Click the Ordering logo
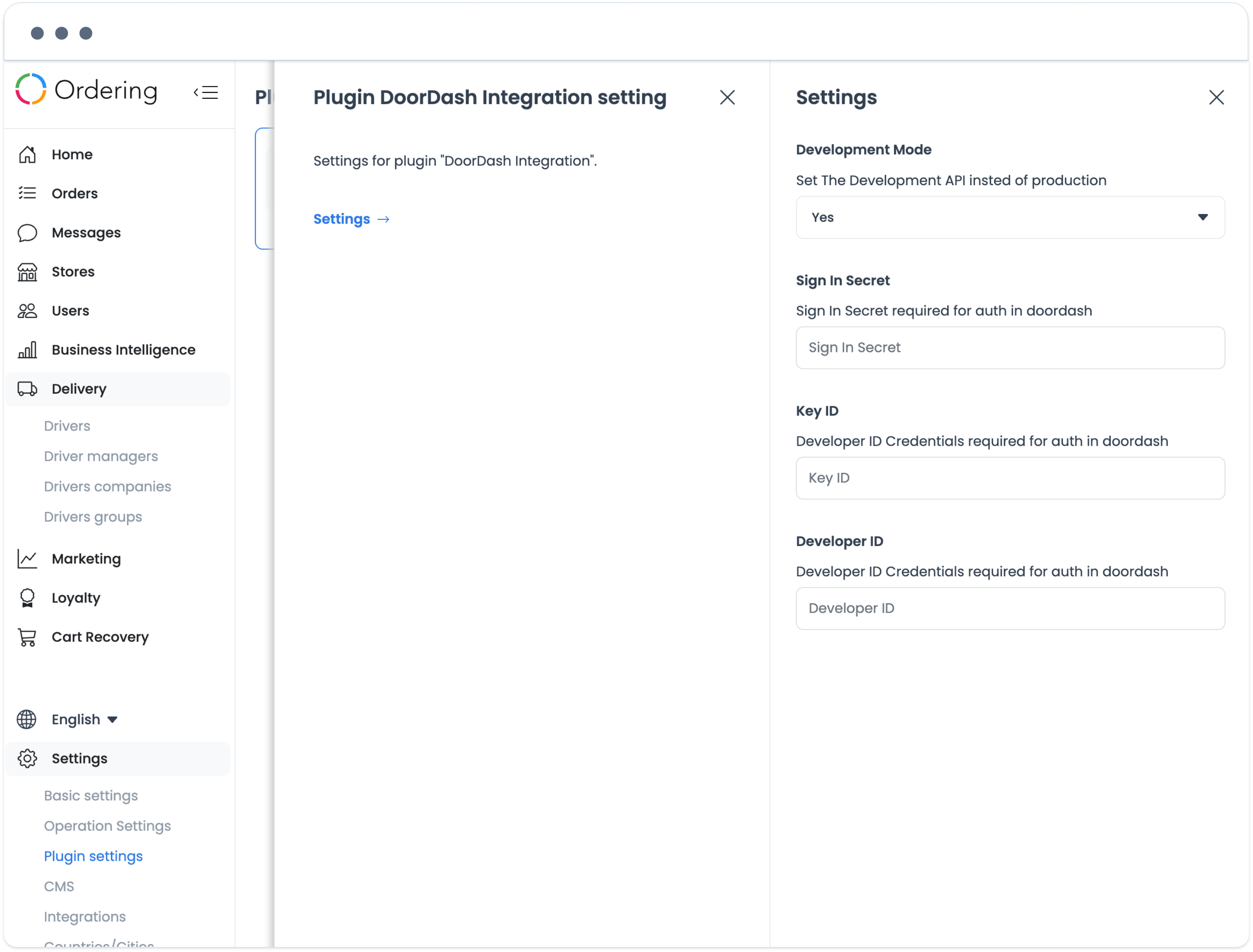This screenshot has height=952, width=1253. (86, 89)
